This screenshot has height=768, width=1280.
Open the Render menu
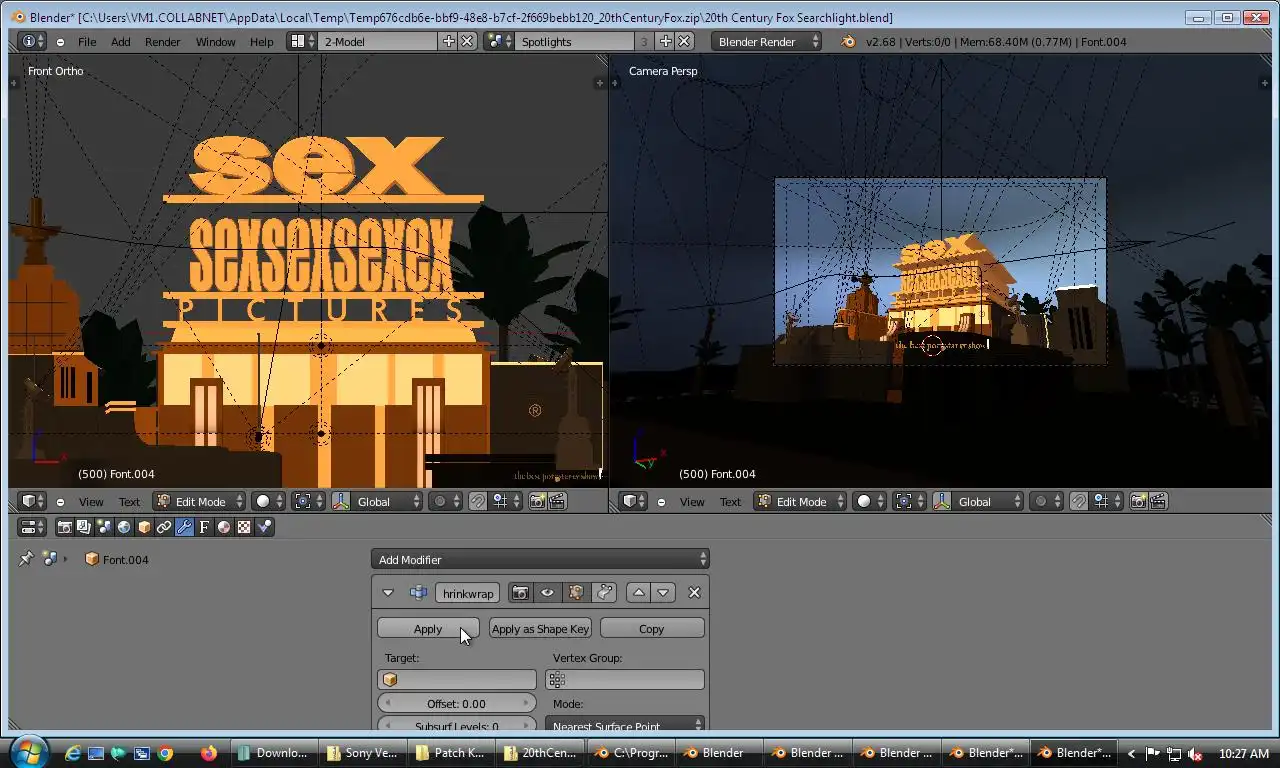tap(162, 41)
